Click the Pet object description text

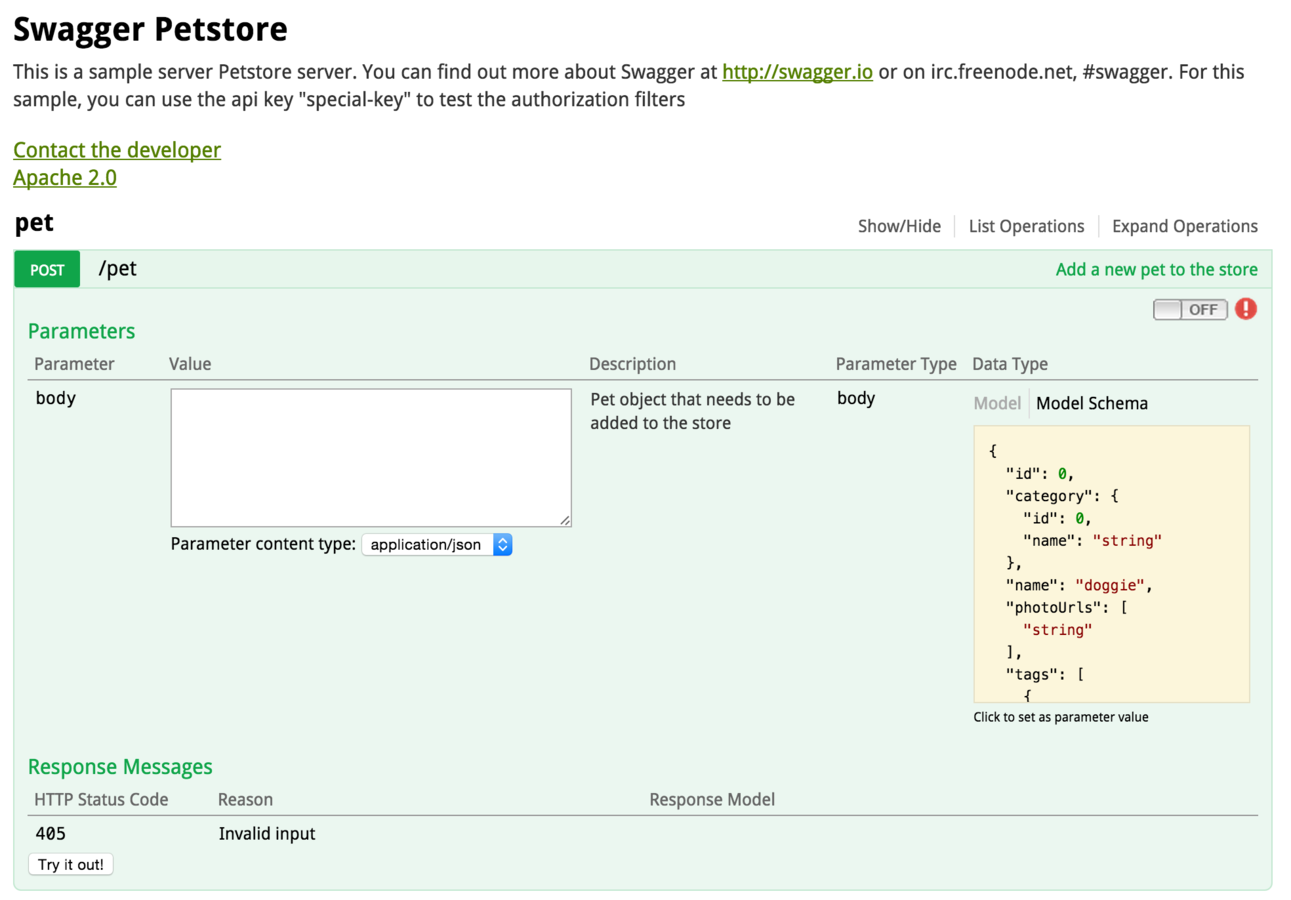pos(692,411)
